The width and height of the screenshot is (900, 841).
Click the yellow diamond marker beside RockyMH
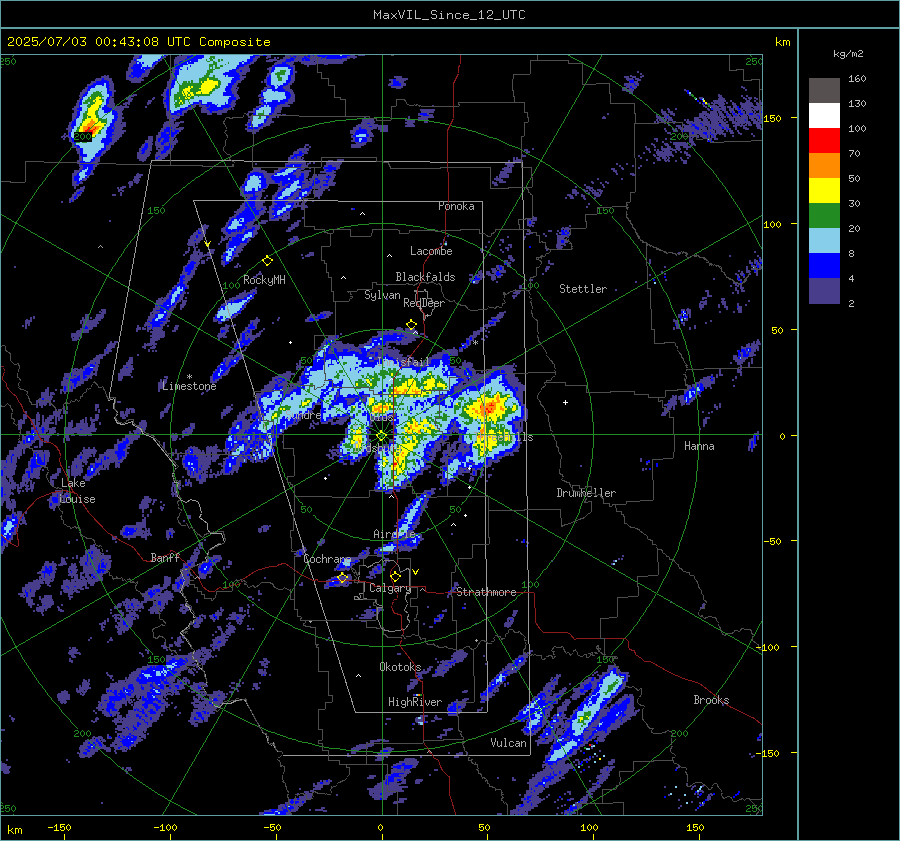[x=267, y=261]
